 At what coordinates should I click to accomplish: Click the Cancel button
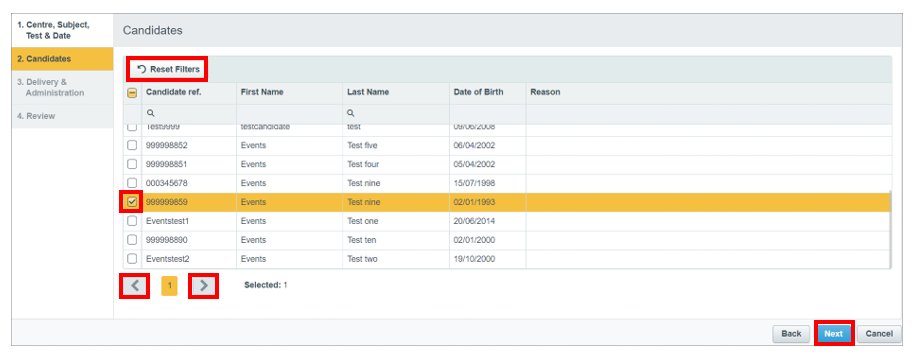(879, 333)
